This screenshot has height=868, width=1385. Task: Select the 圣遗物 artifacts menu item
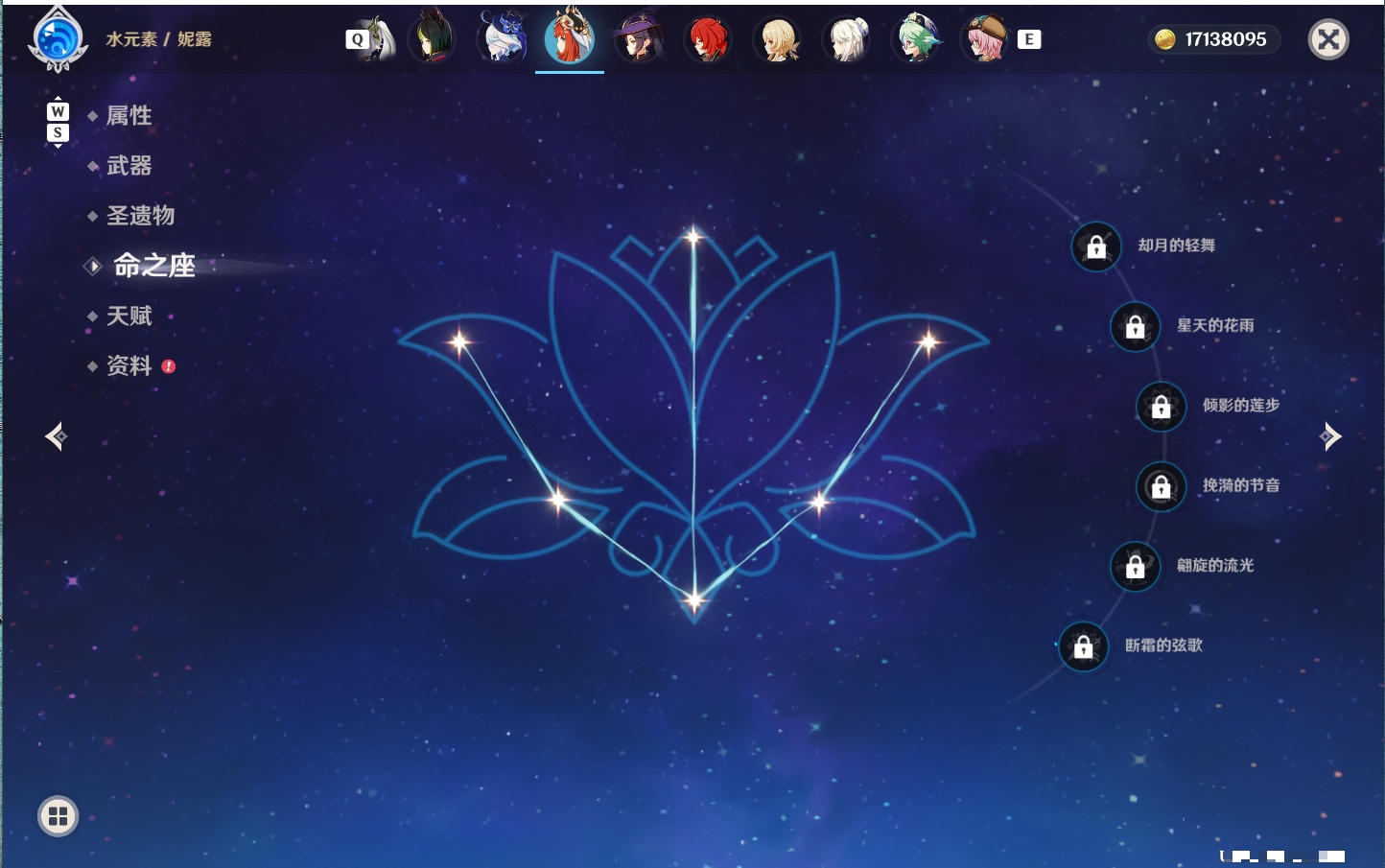(140, 216)
